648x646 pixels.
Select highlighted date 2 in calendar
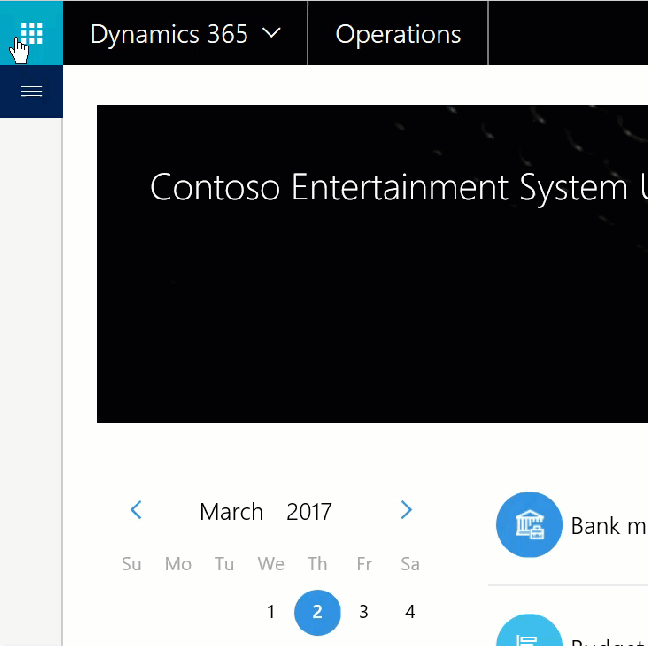coord(317,612)
